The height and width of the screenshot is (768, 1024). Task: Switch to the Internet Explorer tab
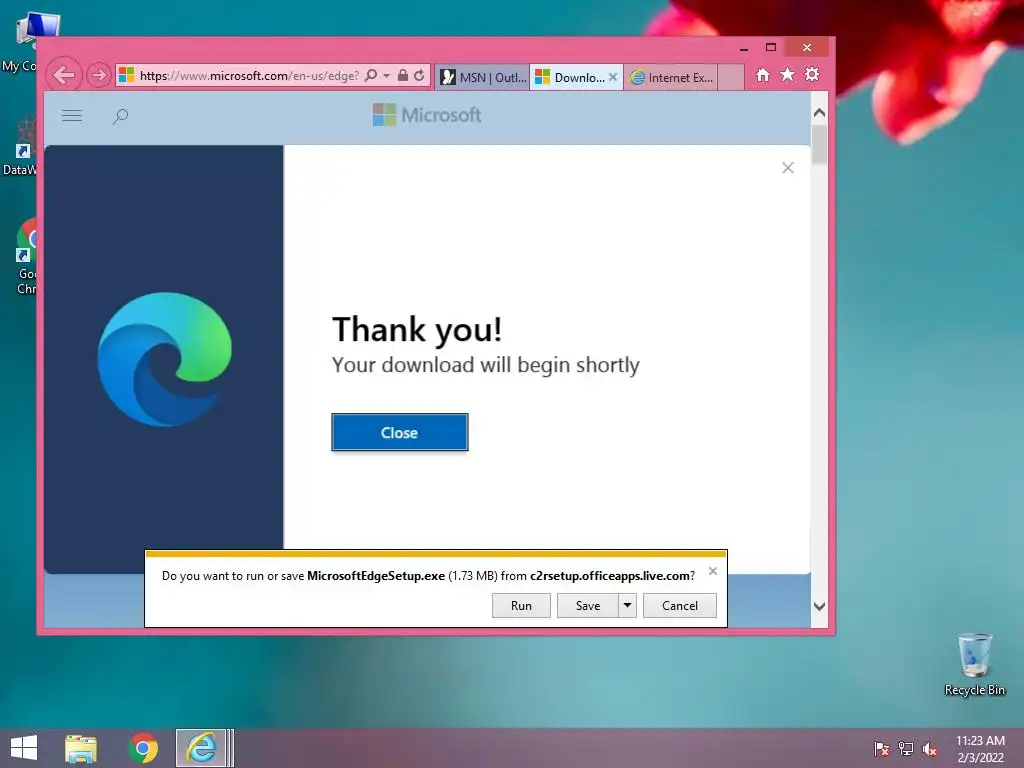(x=671, y=77)
